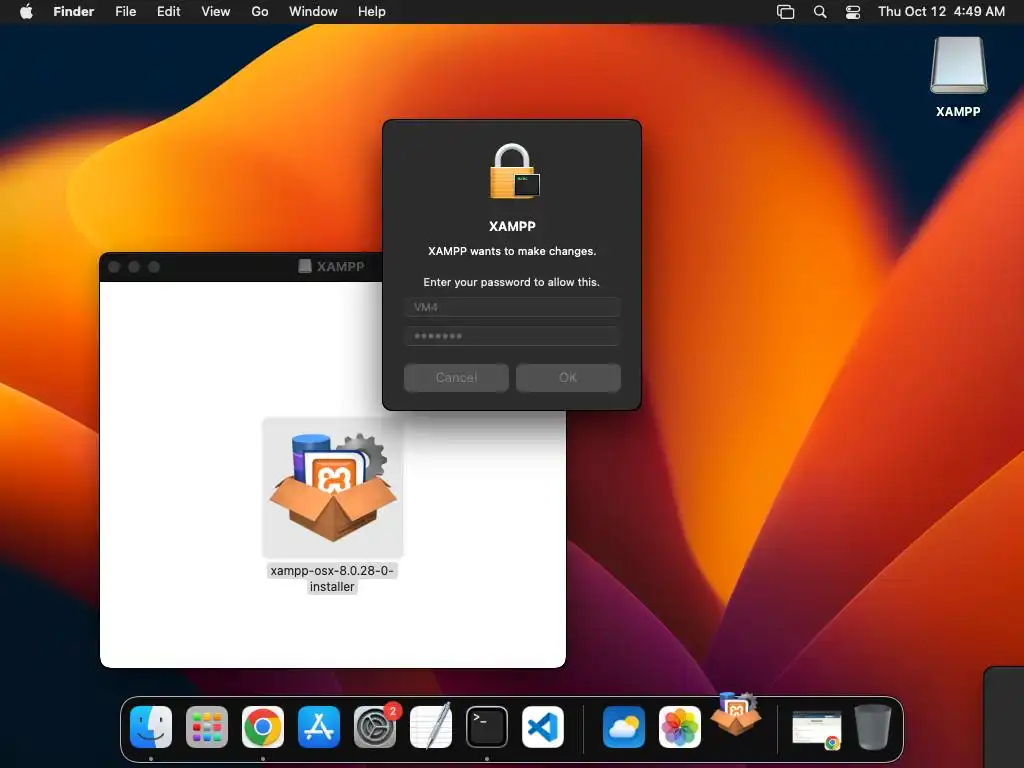Click the date and time in menu bar

click(941, 11)
